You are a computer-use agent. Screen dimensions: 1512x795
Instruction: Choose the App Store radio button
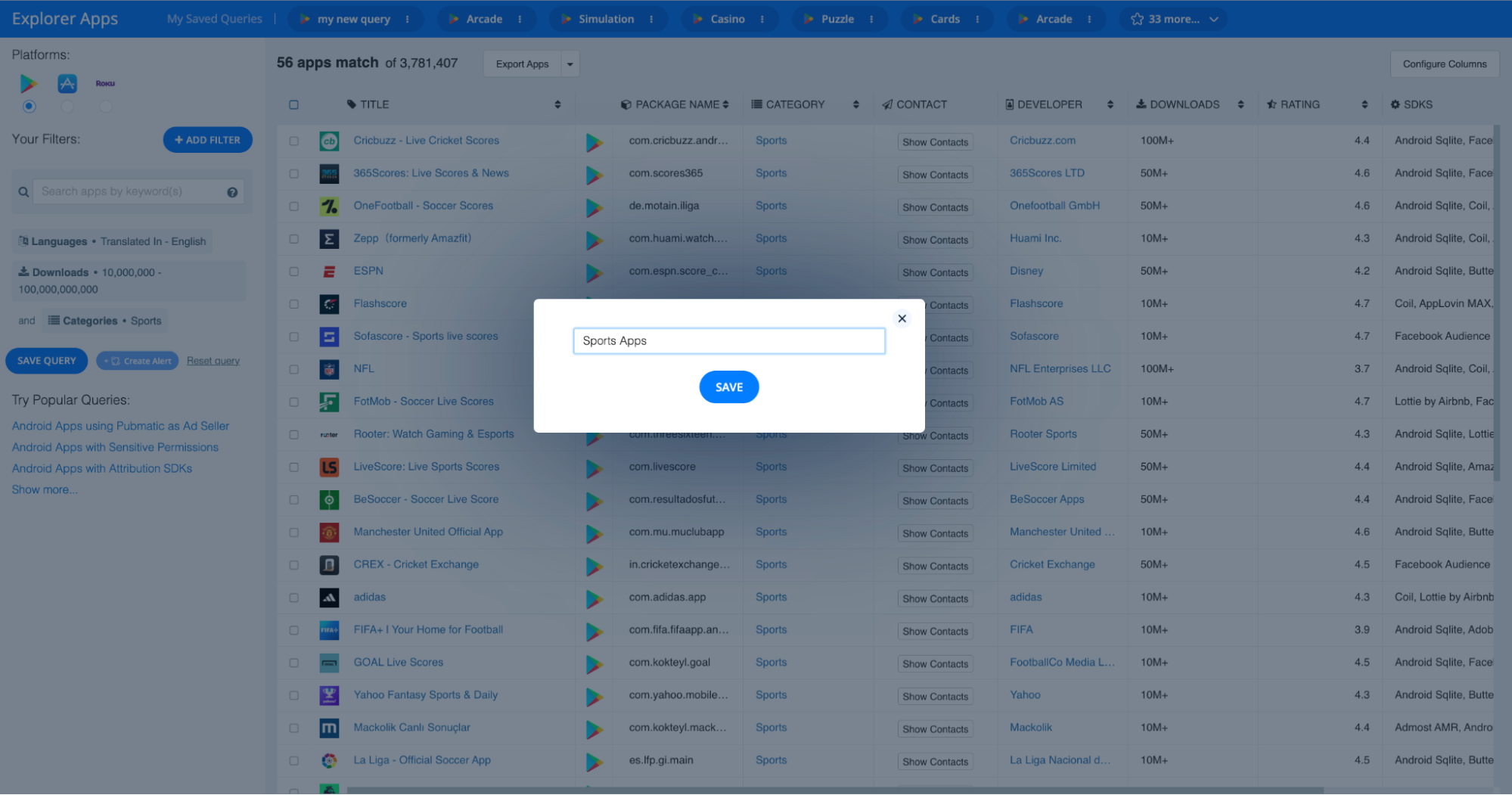click(67, 107)
